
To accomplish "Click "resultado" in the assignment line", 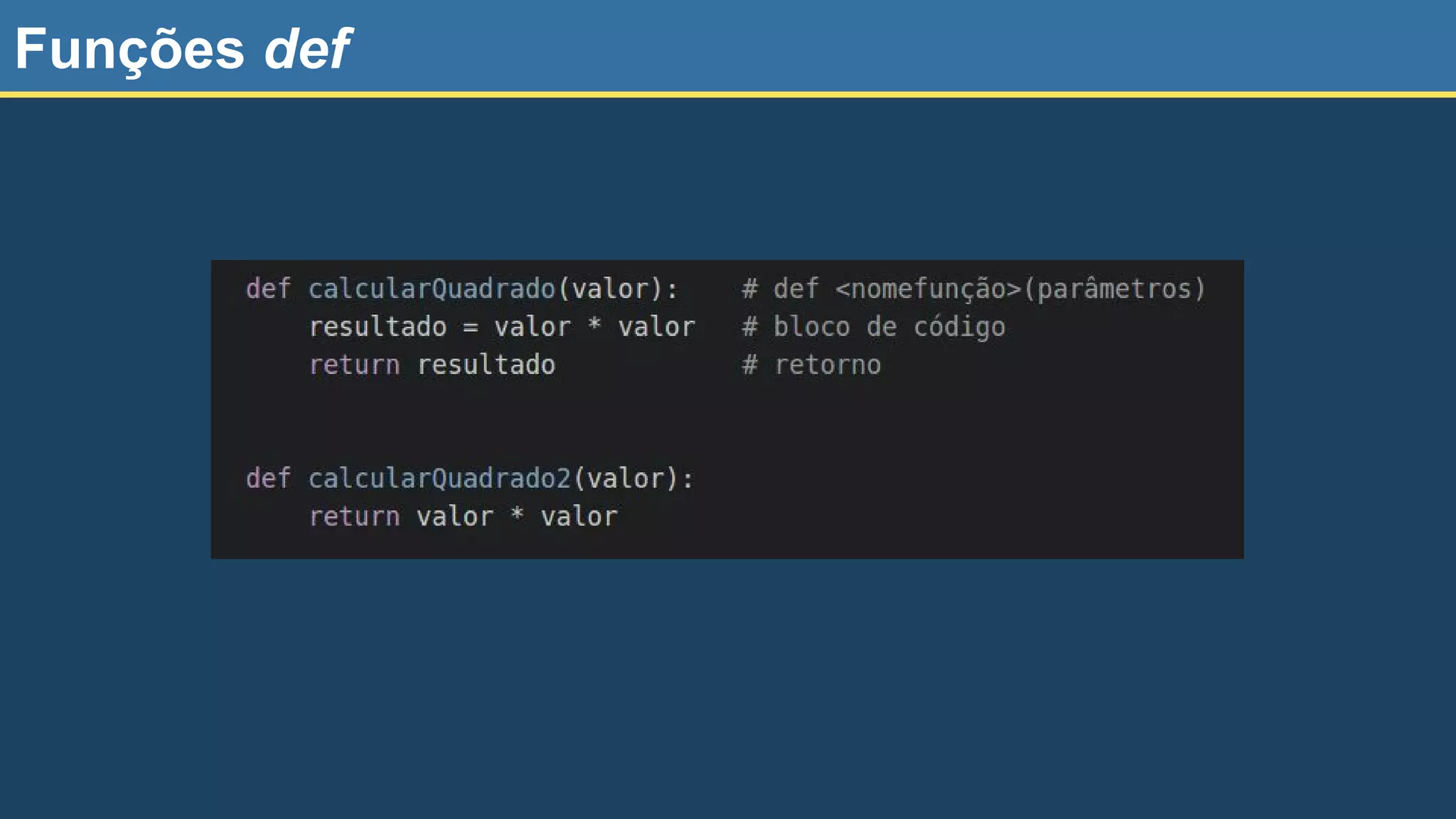I will click(378, 327).
